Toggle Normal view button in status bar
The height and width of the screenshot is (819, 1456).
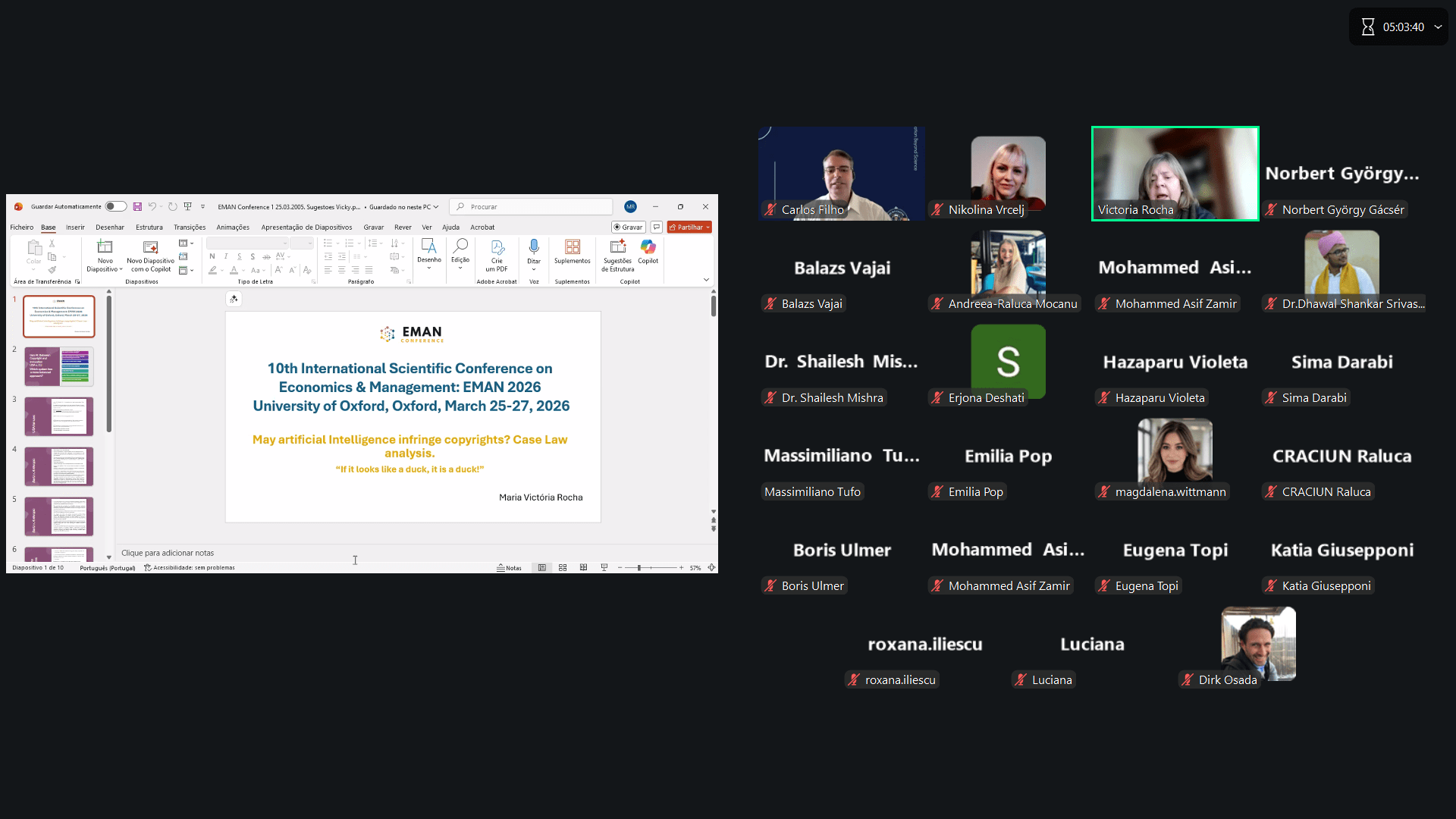tap(542, 567)
